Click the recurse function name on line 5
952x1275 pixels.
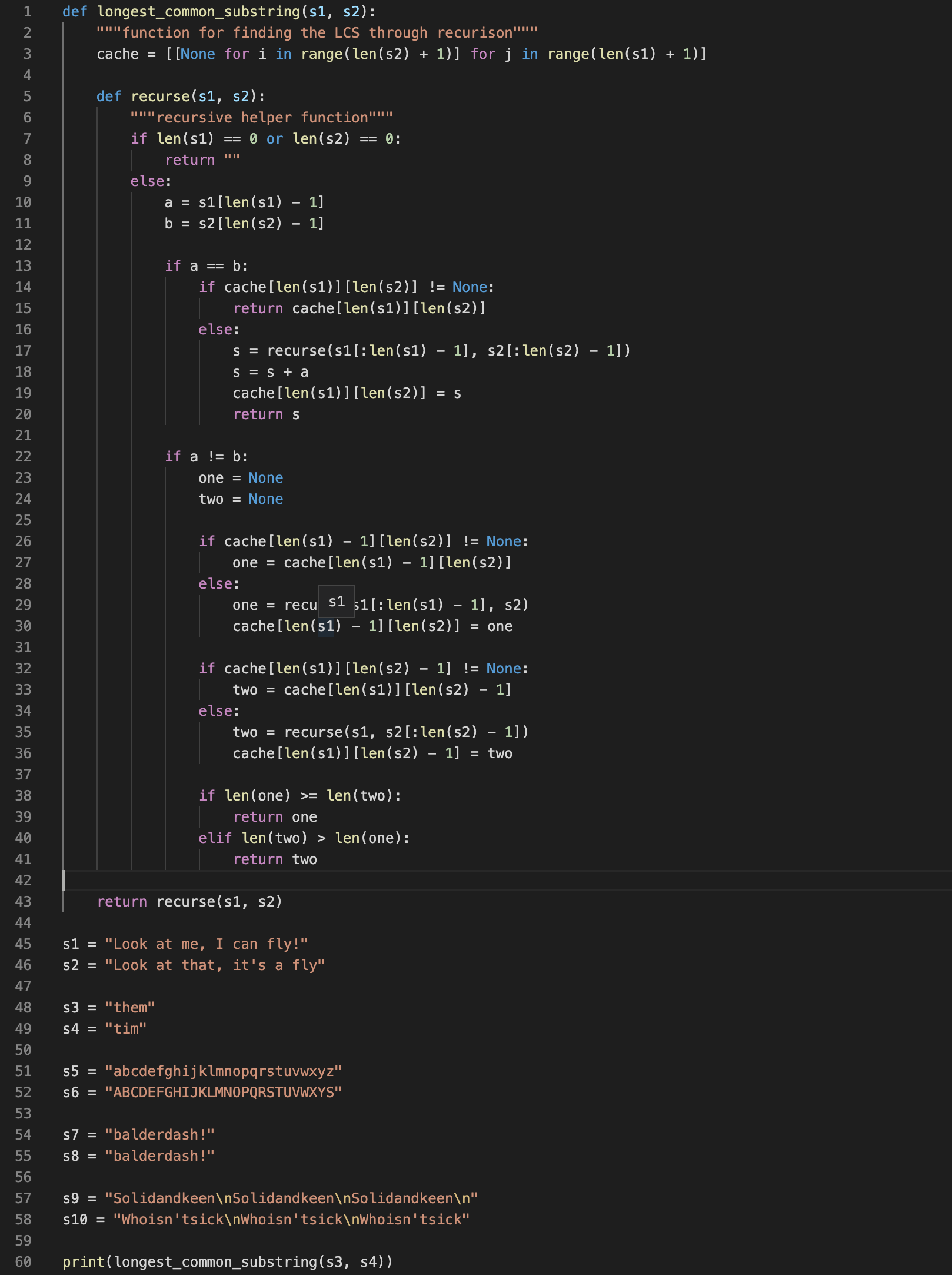pyautogui.click(x=160, y=97)
